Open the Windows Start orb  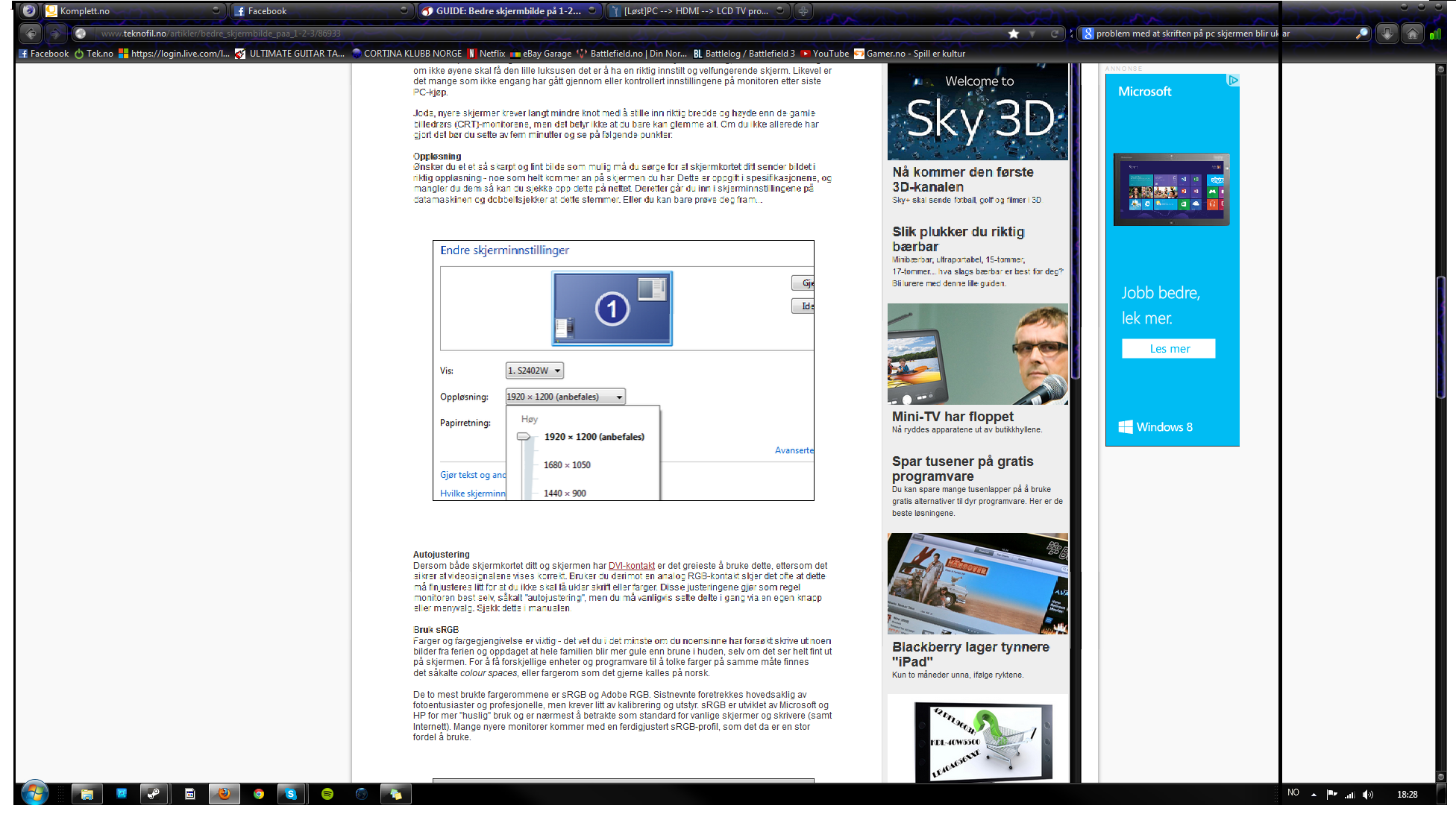[35, 793]
